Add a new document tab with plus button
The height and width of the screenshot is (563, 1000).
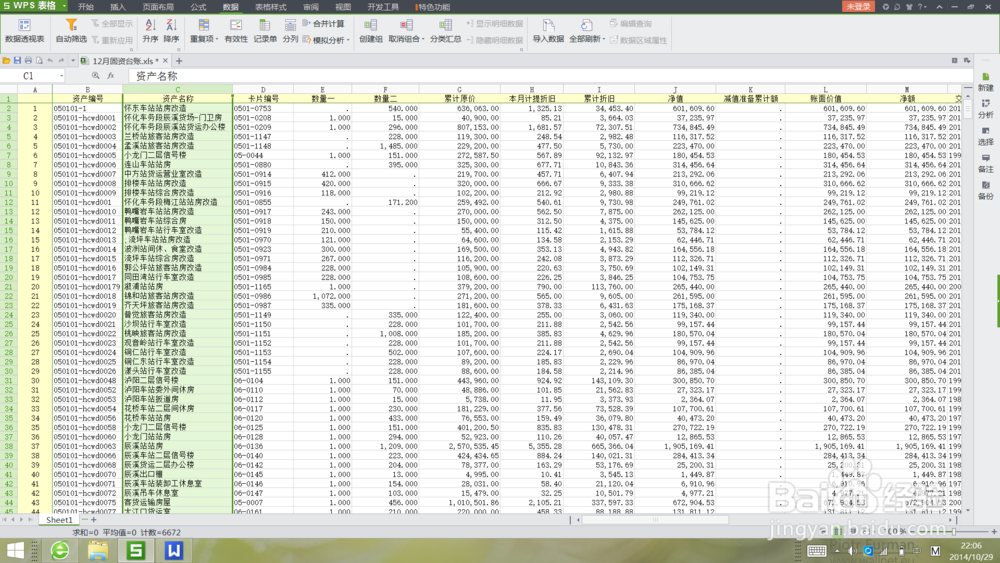tap(179, 61)
